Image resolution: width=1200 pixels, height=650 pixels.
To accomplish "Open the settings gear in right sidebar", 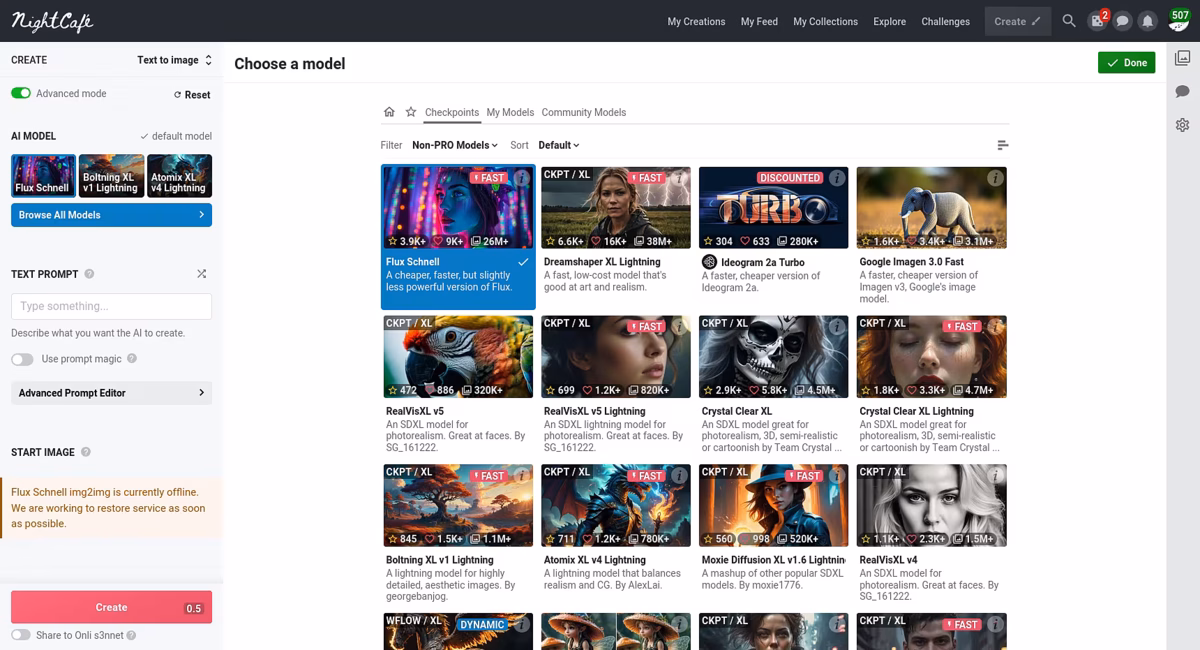I will pyautogui.click(x=1182, y=125).
